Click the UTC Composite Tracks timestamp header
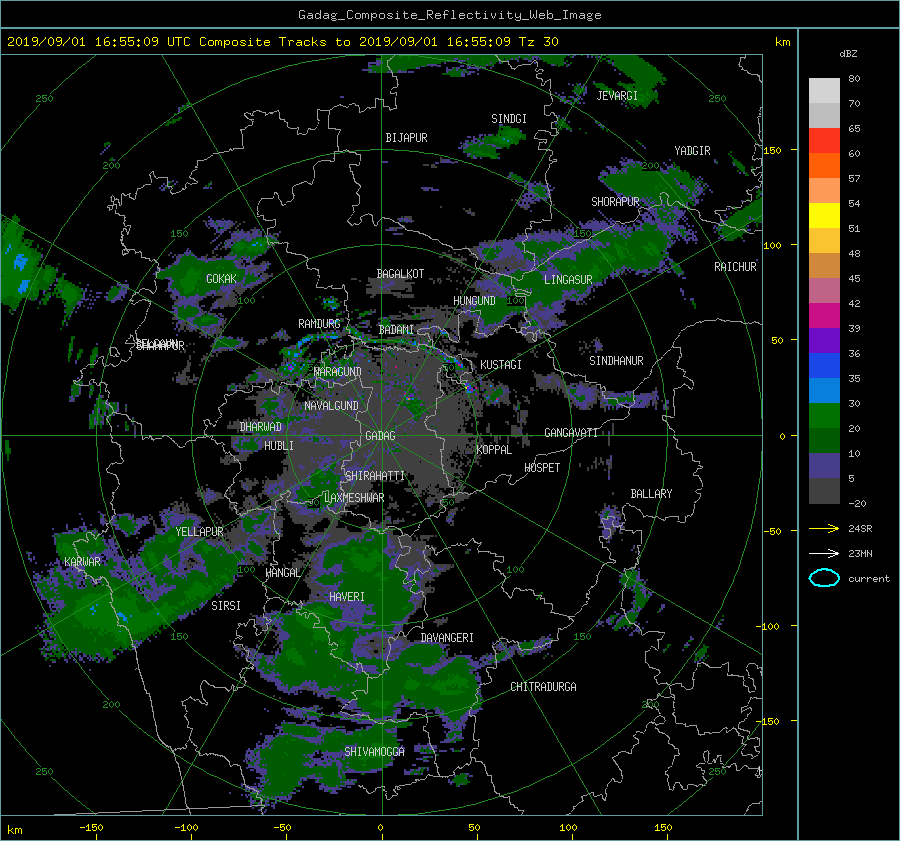The width and height of the screenshot is (900, 841). click(x=282, y=42)
